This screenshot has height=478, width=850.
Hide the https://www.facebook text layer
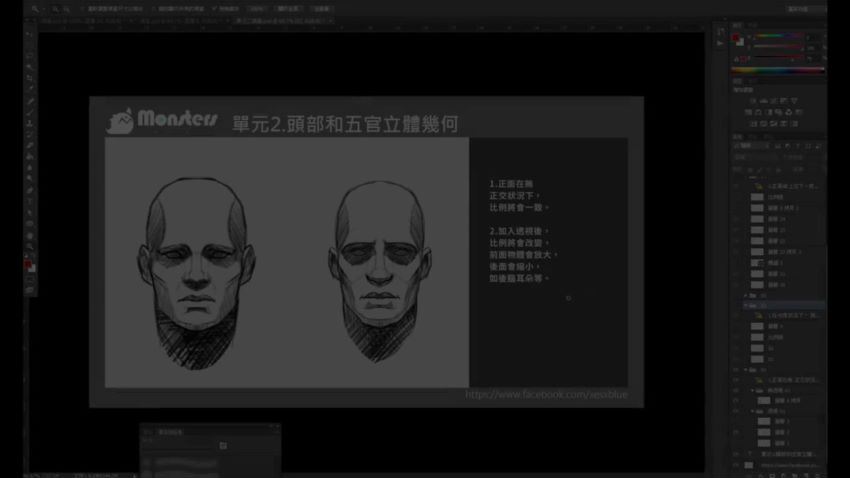[736, 465]
